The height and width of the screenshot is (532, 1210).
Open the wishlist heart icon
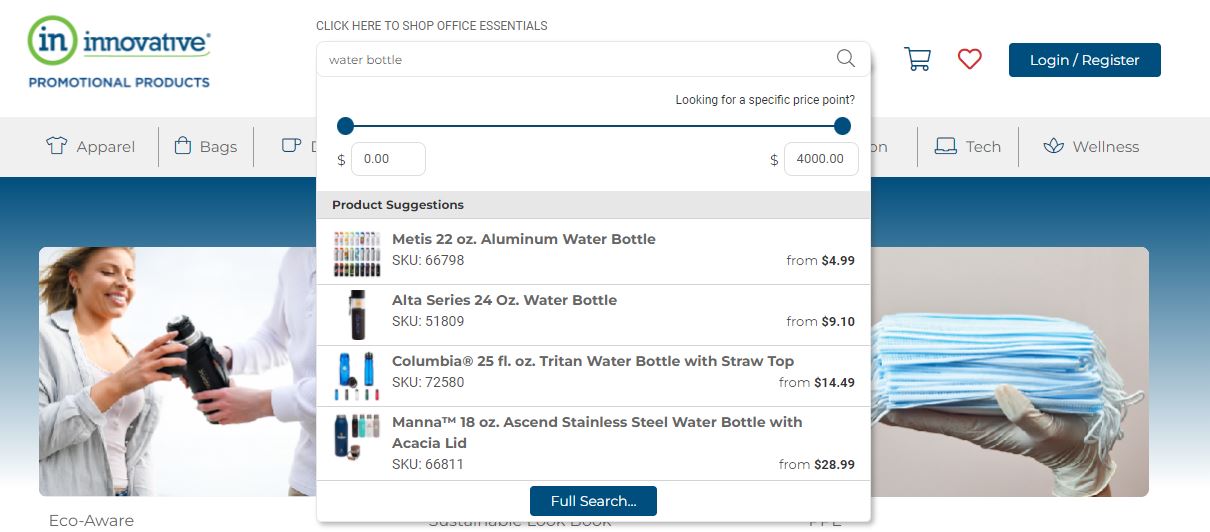coord(969,59)
